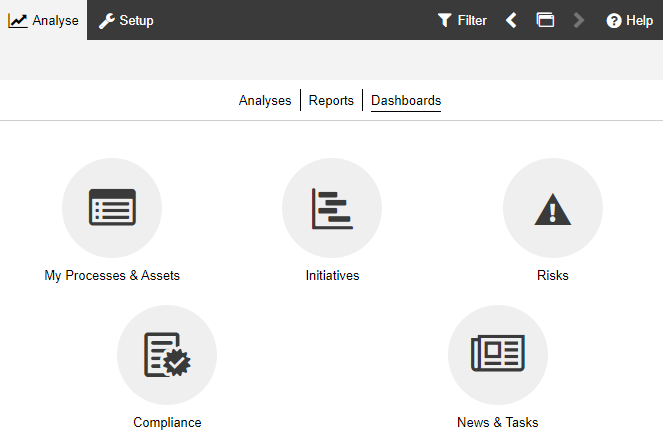
Task: Click the window layout icon in top bar
Action: click(545, 20)
